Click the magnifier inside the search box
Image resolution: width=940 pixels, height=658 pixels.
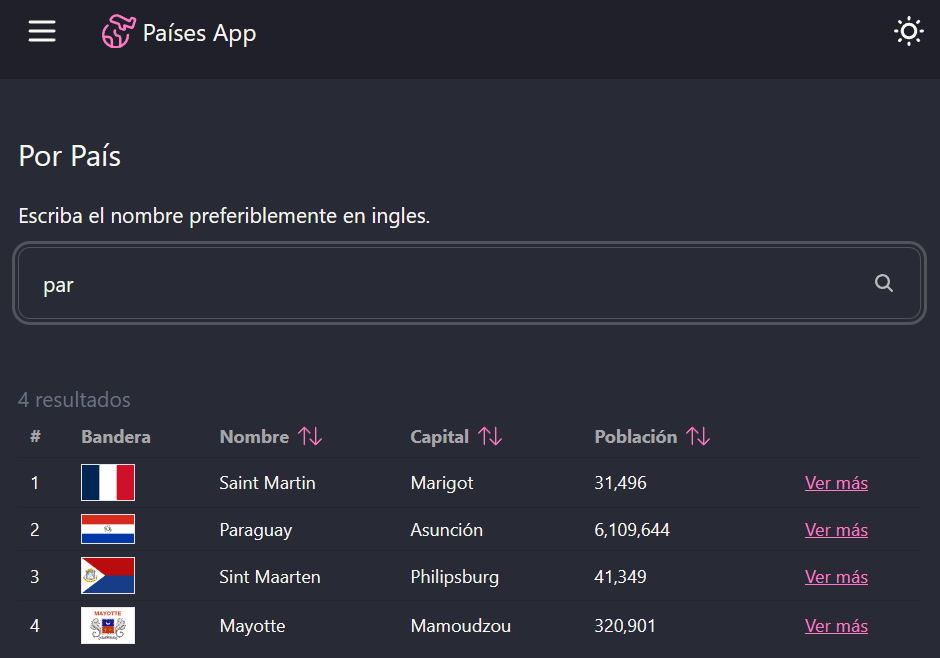pyautogui.click(x=884, y=283)
